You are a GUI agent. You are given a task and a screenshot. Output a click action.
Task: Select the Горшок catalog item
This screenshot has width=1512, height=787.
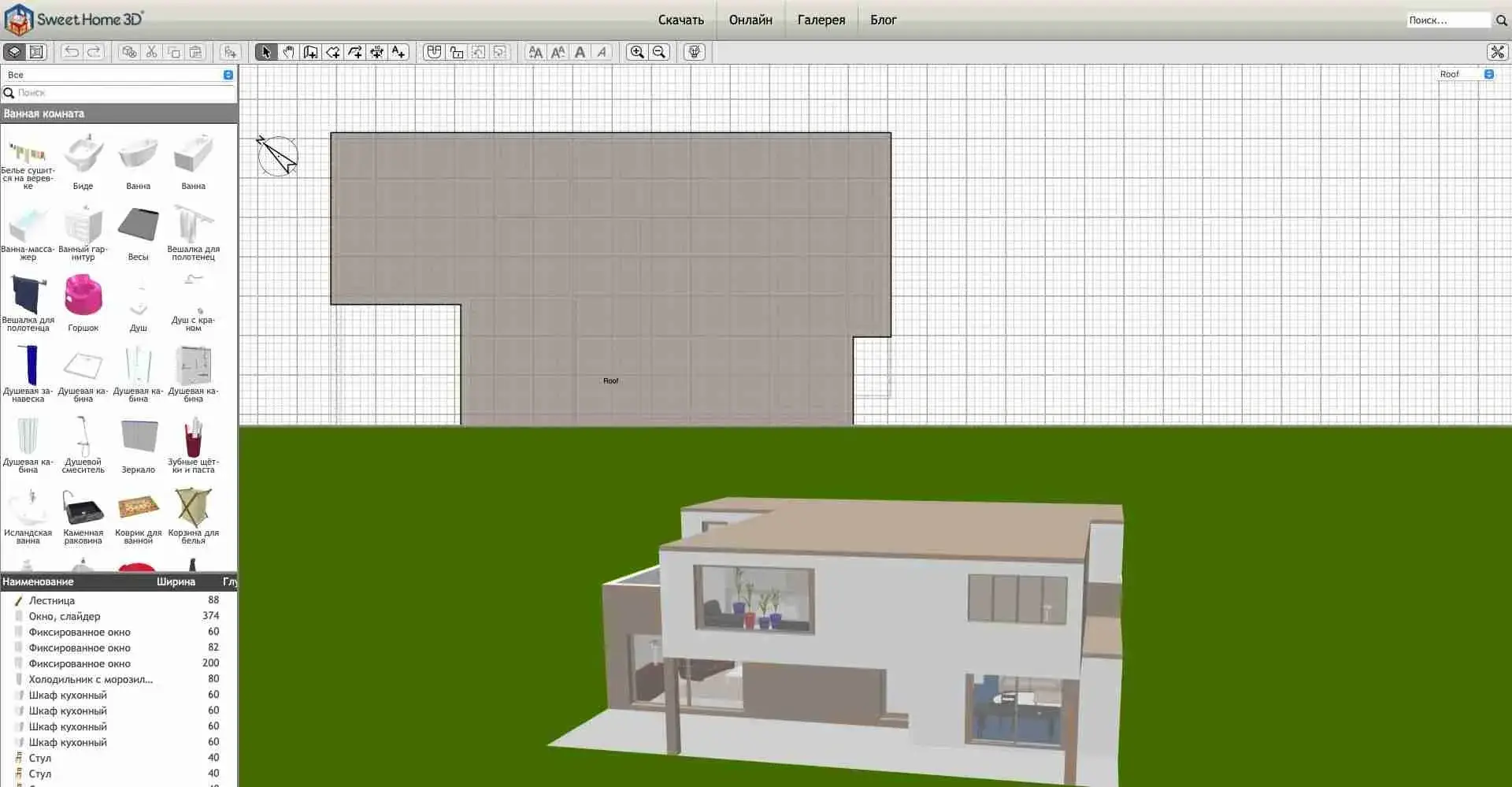83,303
